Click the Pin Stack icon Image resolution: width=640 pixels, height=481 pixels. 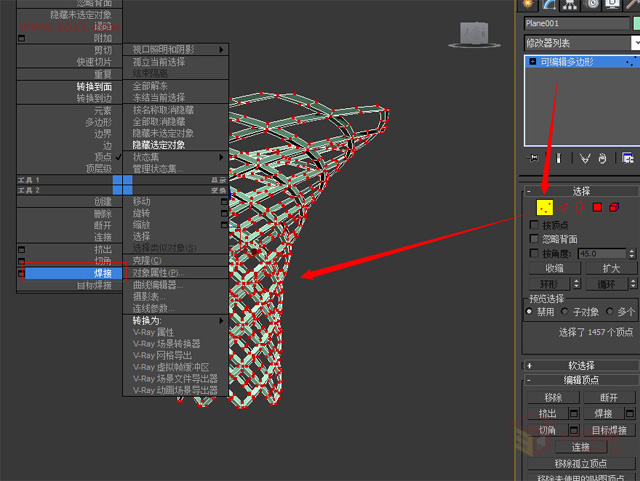(x=531, y=158)
